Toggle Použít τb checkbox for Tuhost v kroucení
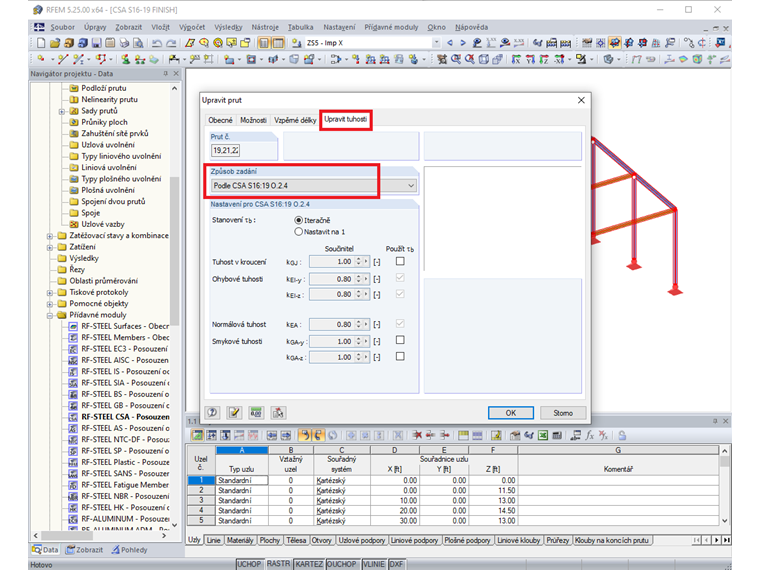Screen dimensions: 760x570 click(400, 261)
